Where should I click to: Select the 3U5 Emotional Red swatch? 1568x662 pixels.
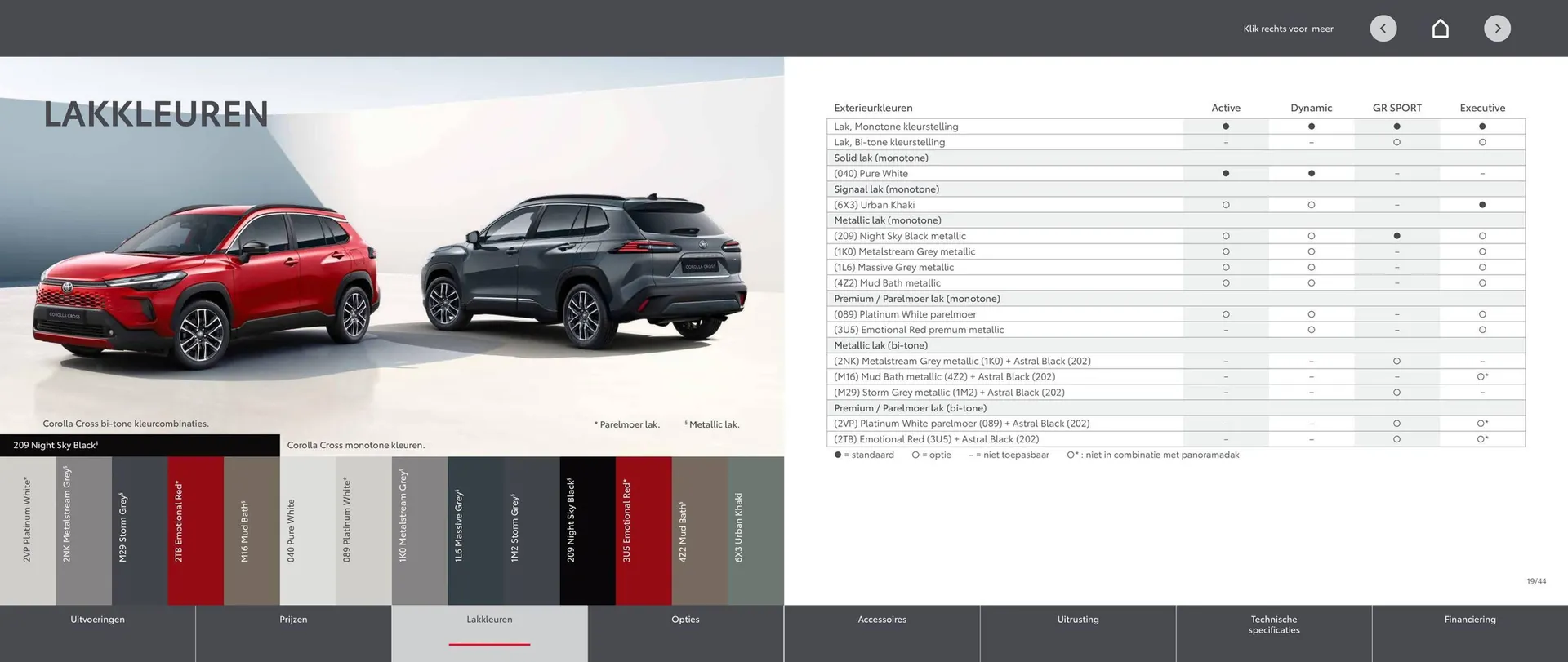[x=644, y=531]
